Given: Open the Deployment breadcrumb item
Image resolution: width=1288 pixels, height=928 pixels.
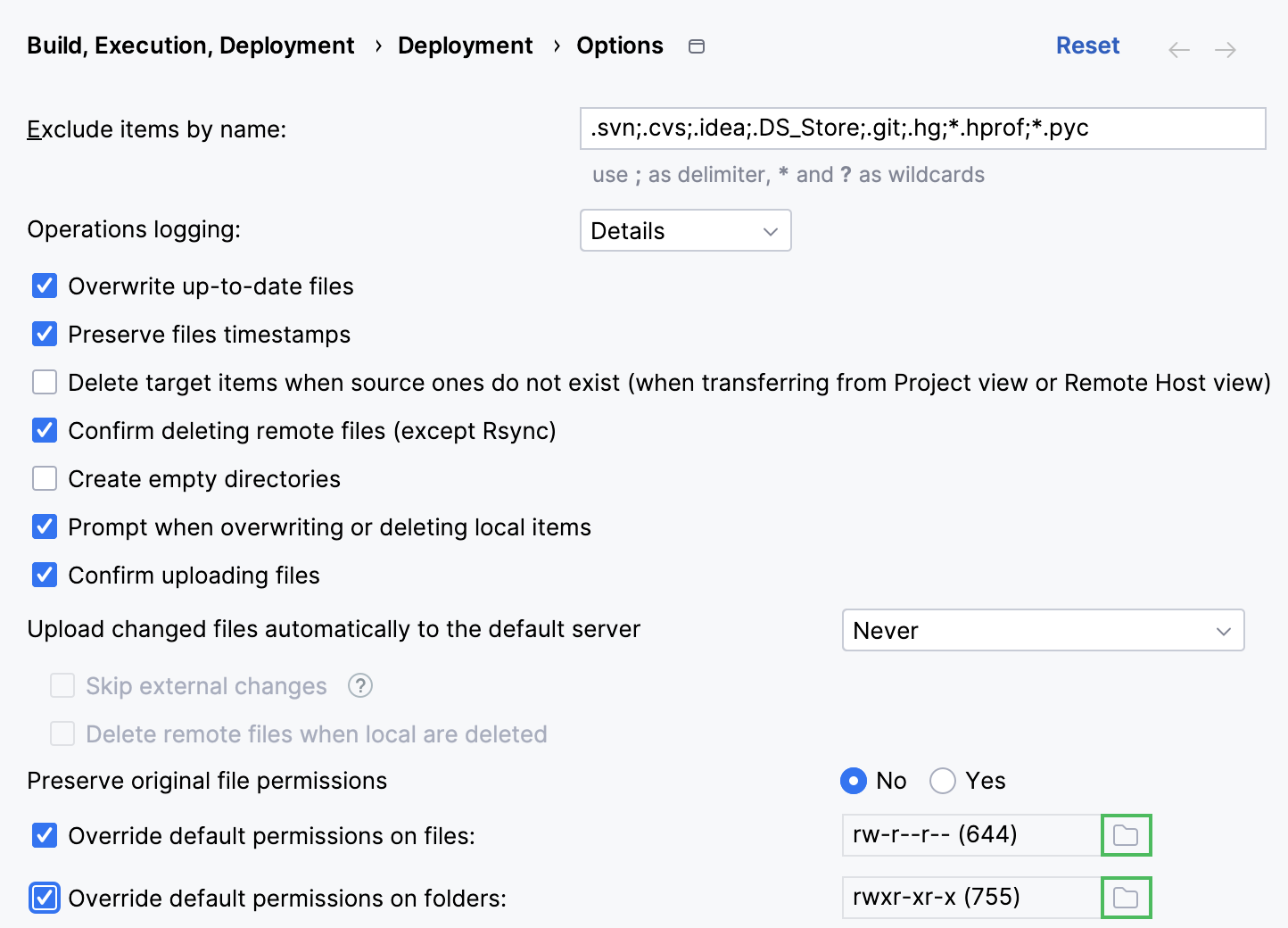Looking at the screenshot, I should coord(465,45).
